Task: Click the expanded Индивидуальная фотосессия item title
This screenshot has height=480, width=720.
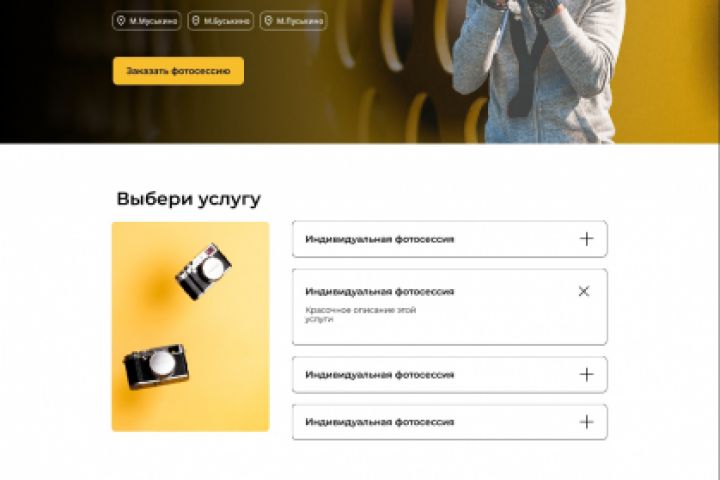Action: coord(380,292)
